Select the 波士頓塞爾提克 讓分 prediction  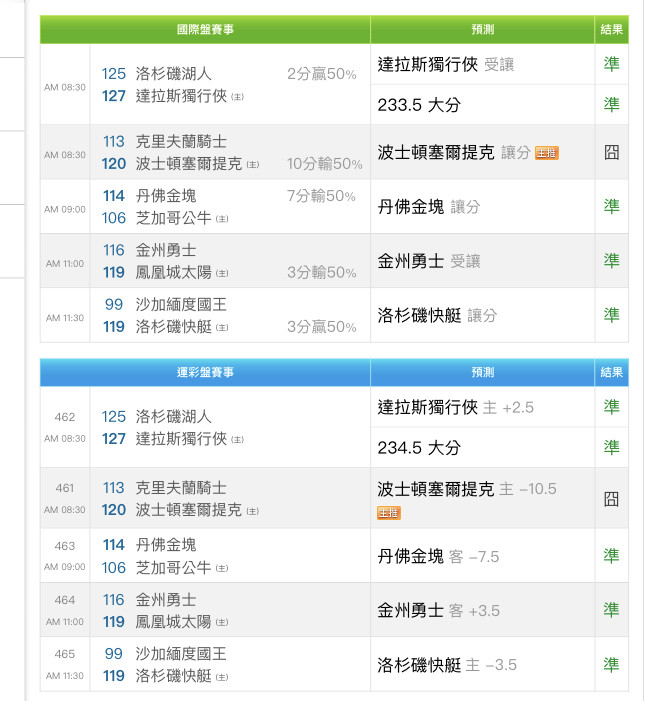tap(454, 152)
